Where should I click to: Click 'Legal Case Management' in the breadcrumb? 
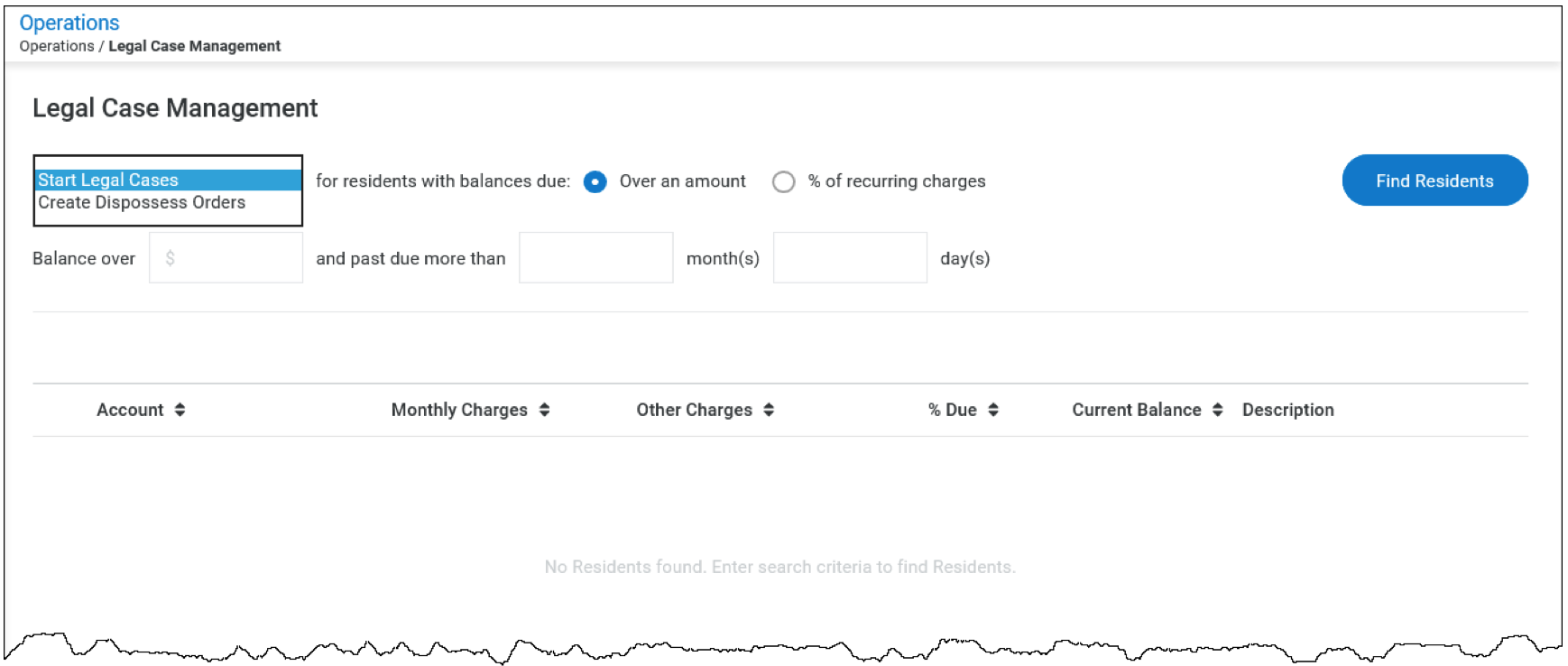tap(194, 46)
